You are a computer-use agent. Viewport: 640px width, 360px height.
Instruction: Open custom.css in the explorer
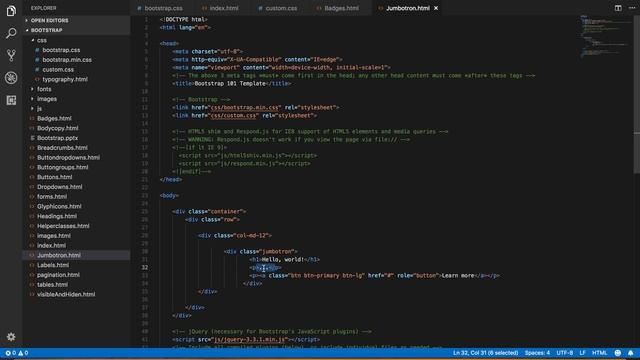(58, 69)
